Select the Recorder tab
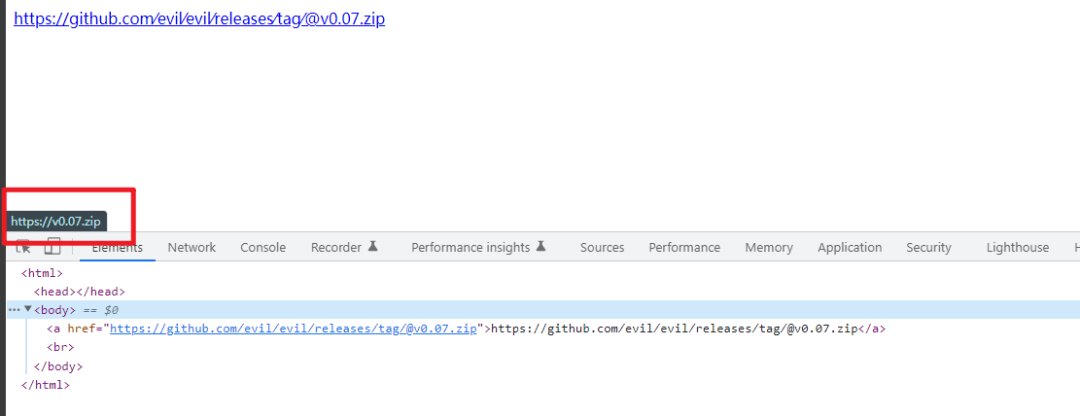The width and height of the screenshot is (1080, 416). click(344, 248)
